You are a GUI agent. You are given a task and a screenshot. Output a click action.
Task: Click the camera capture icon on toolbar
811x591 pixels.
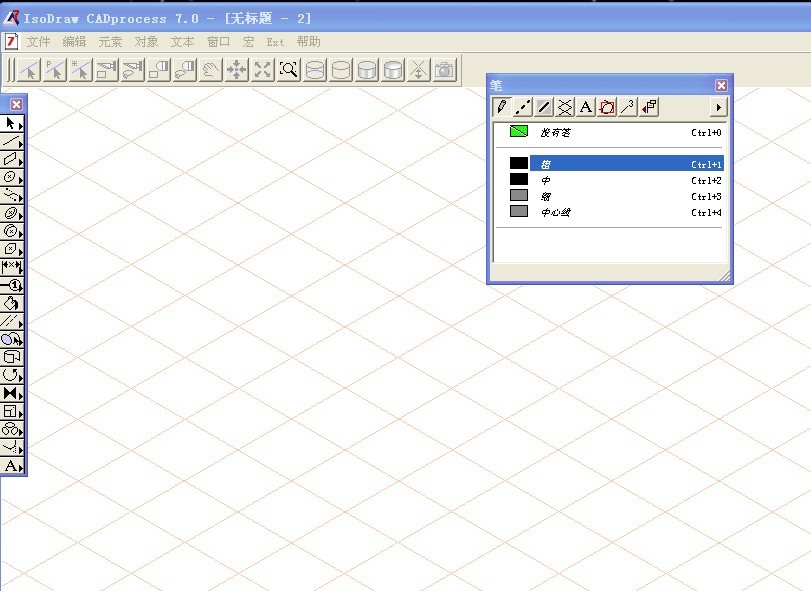coord(444,70)
